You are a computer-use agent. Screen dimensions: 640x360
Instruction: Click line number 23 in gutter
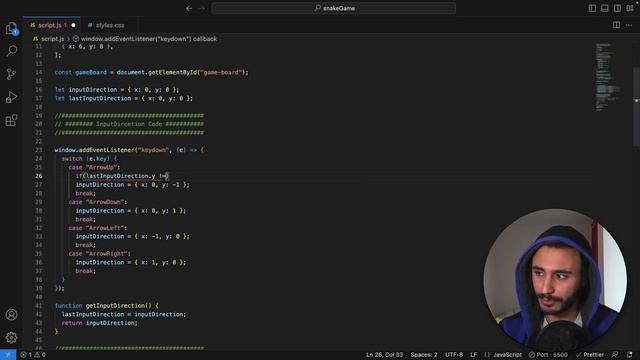pyautogui.click(x=38, y=150)
